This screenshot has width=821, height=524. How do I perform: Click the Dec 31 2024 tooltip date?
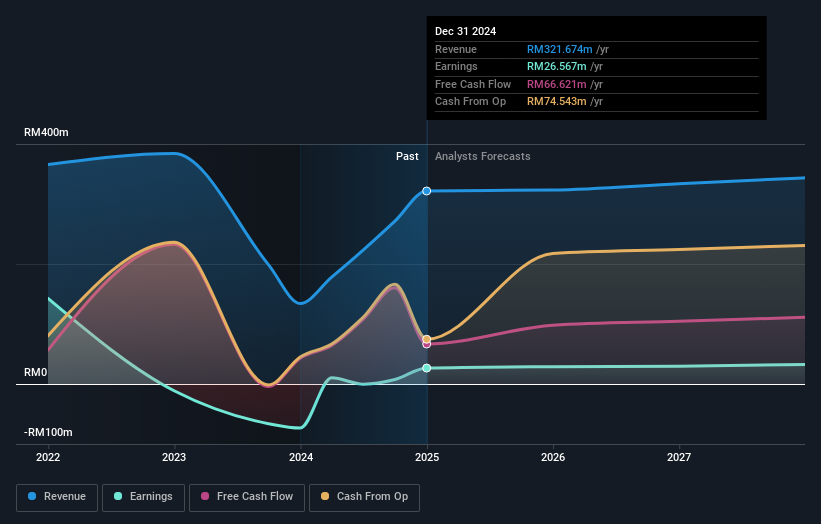point(465,32)
